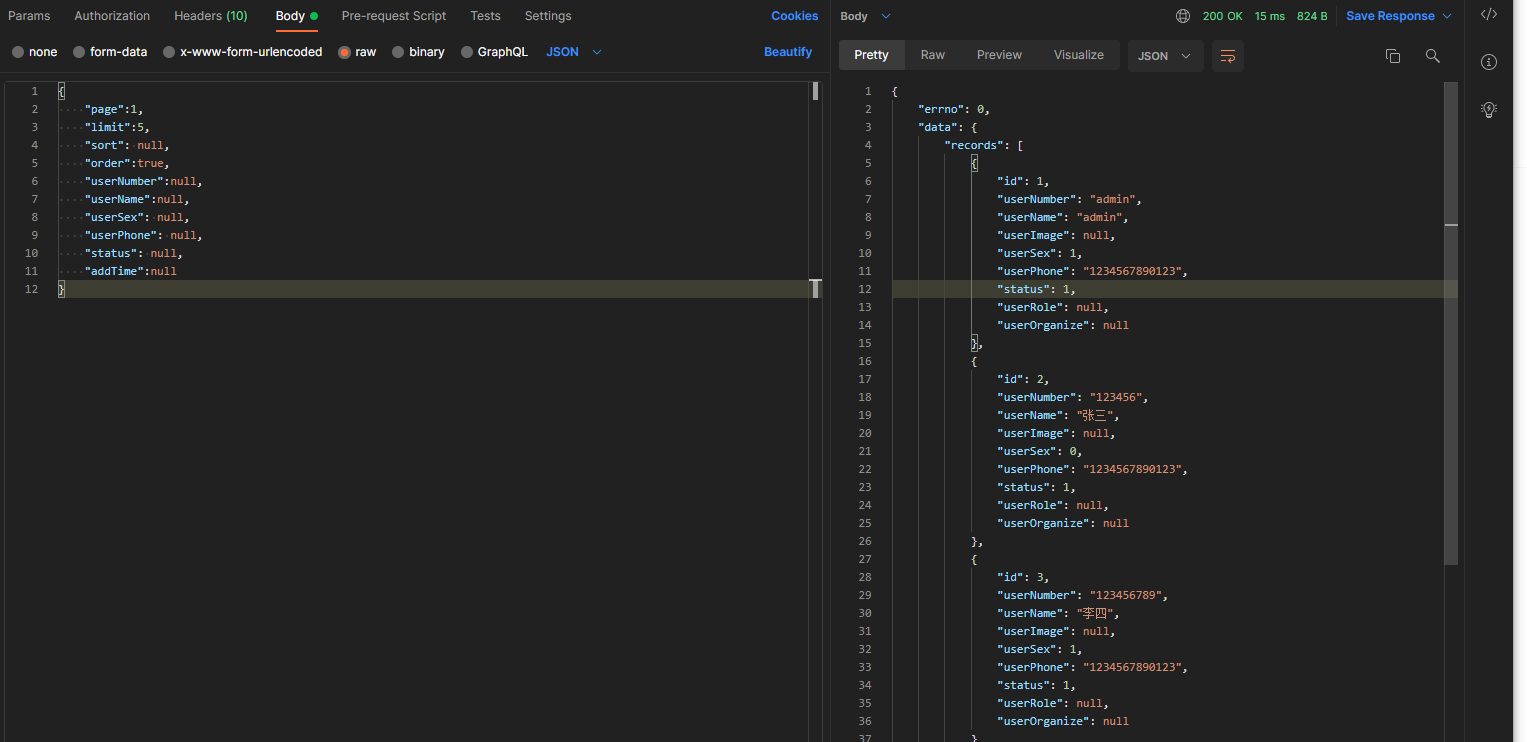The width and height of the screenshot is (1527, 742).
Task: Click the "userPhone": null request line
Action: pos(143,235)
